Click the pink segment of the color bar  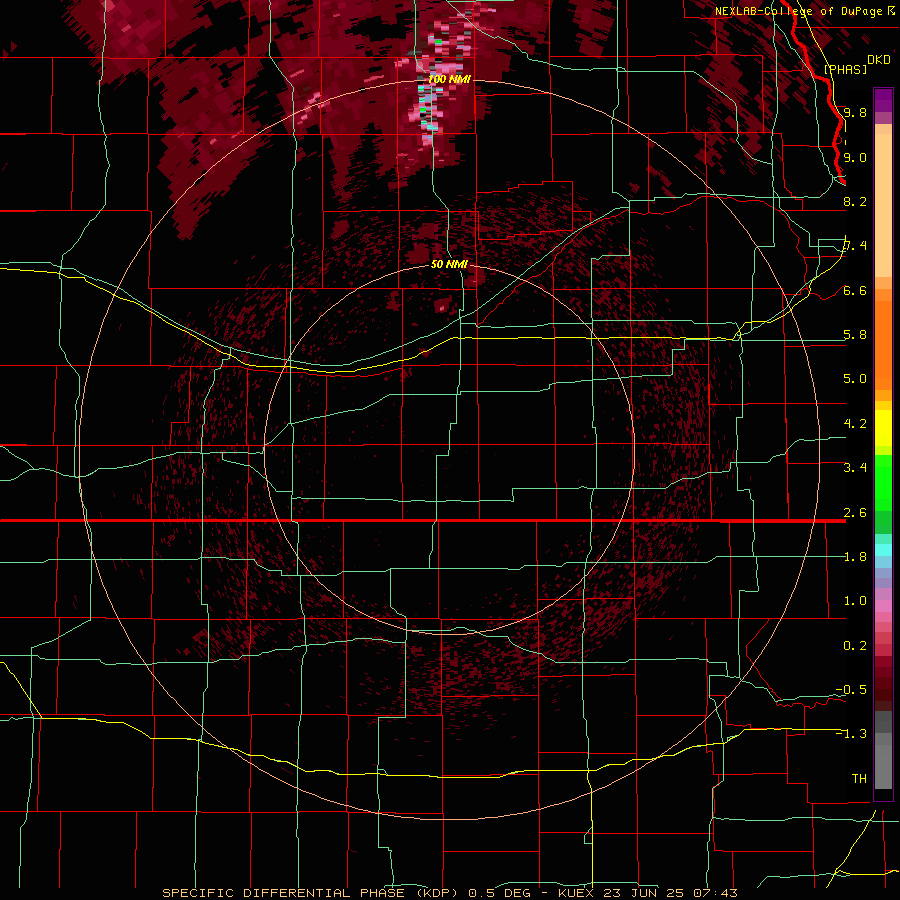[883, 606]
